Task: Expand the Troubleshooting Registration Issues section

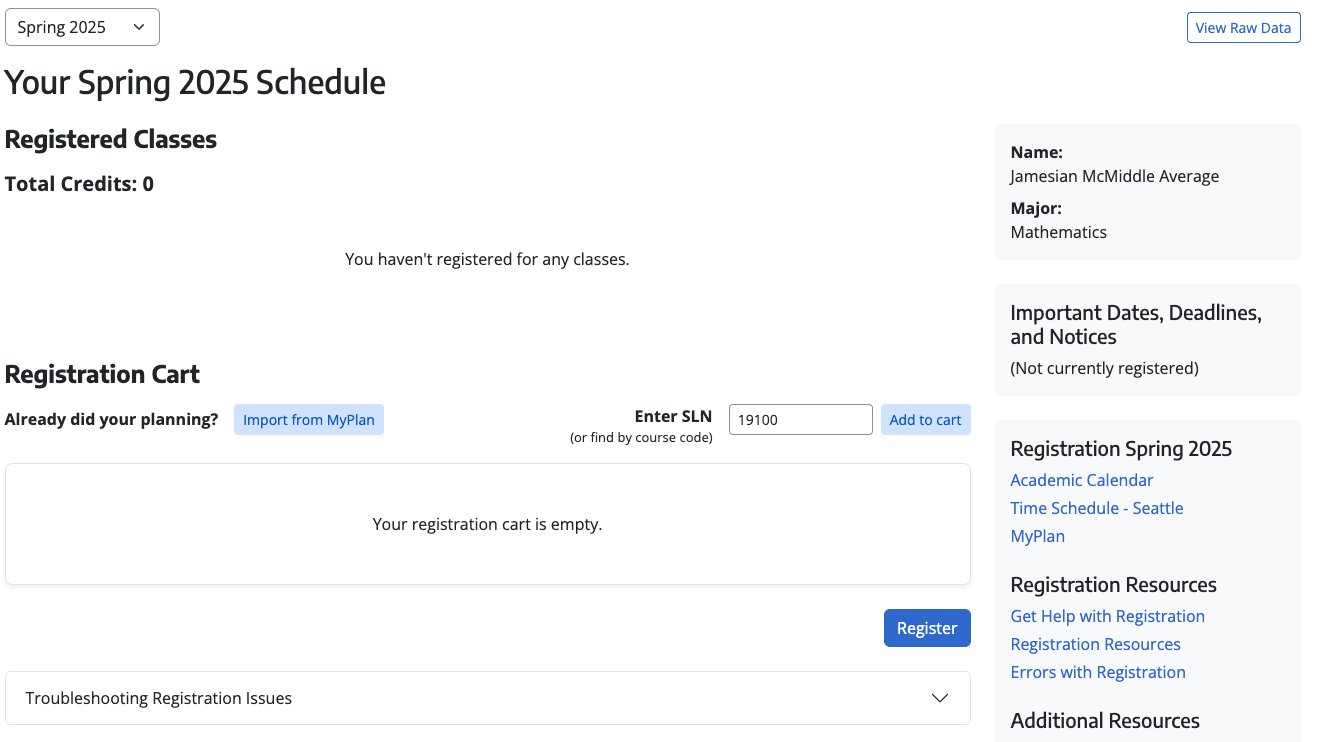Action: [487, 697]
